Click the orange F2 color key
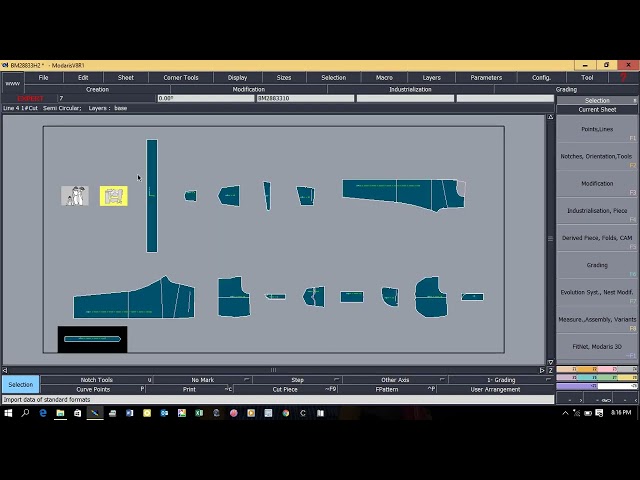 [587, 369]
